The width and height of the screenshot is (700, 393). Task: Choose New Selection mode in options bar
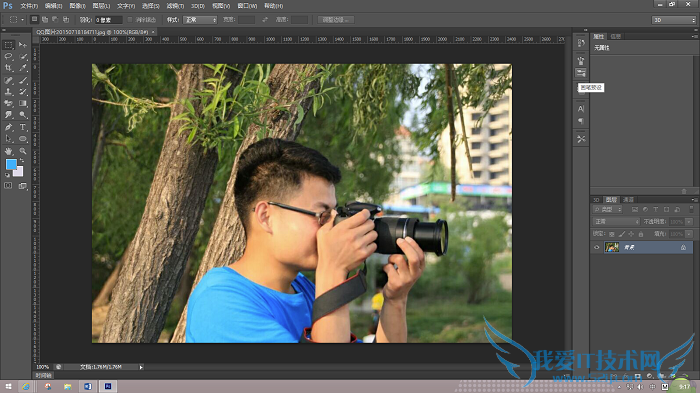34,20
